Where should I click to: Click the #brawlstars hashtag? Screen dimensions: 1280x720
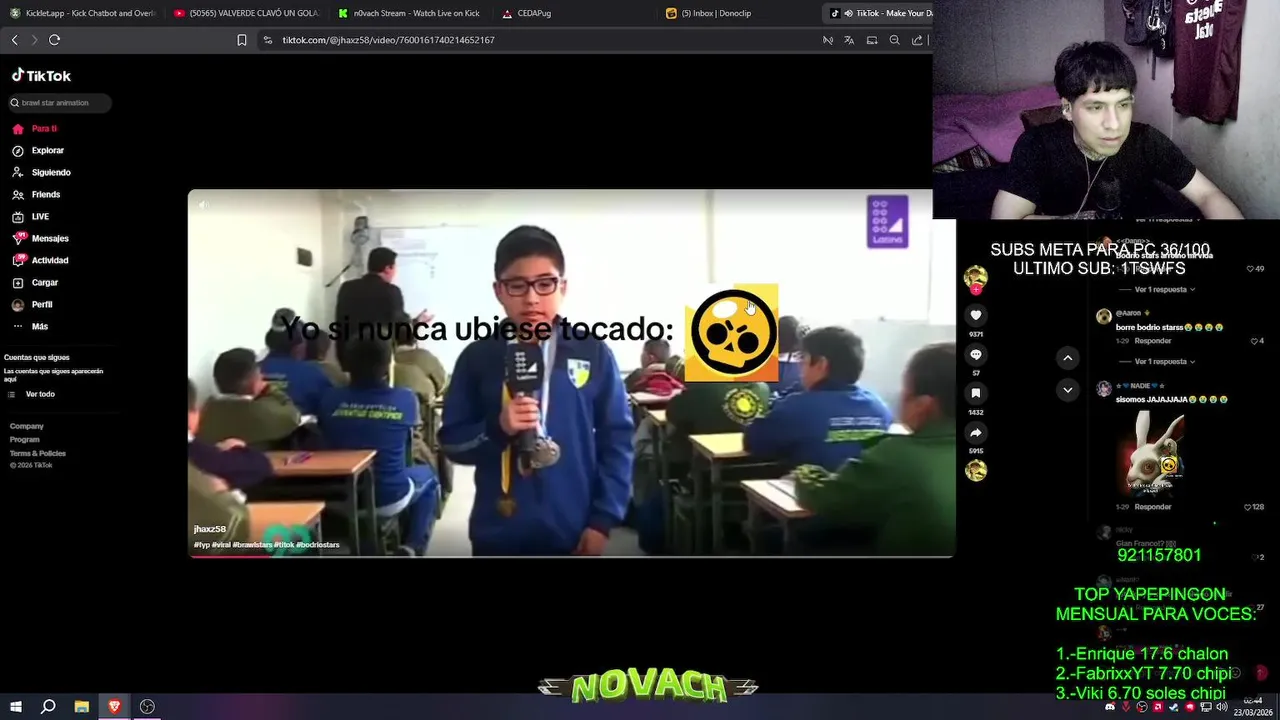point(252,545)
